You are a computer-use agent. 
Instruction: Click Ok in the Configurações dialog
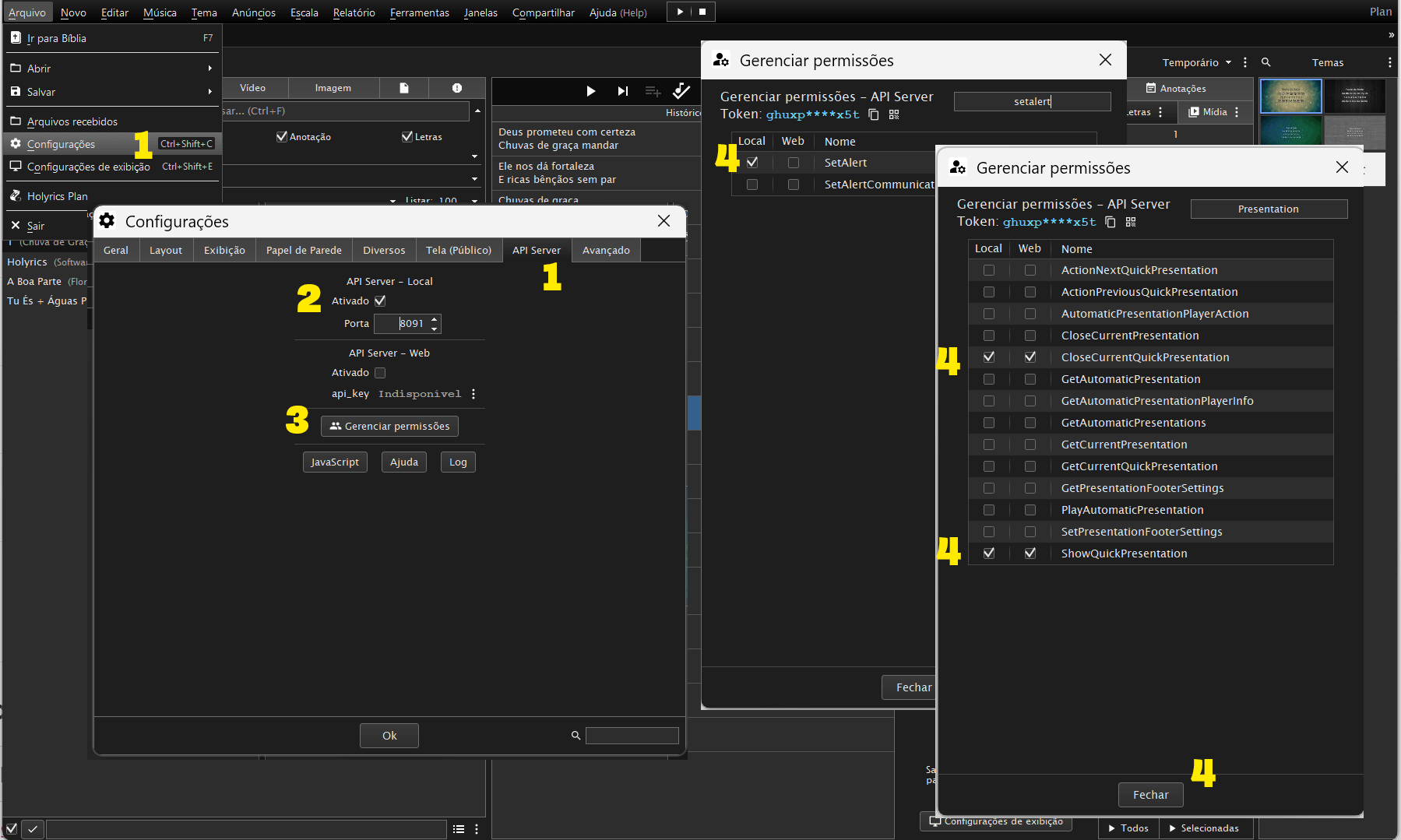point(389,736)
